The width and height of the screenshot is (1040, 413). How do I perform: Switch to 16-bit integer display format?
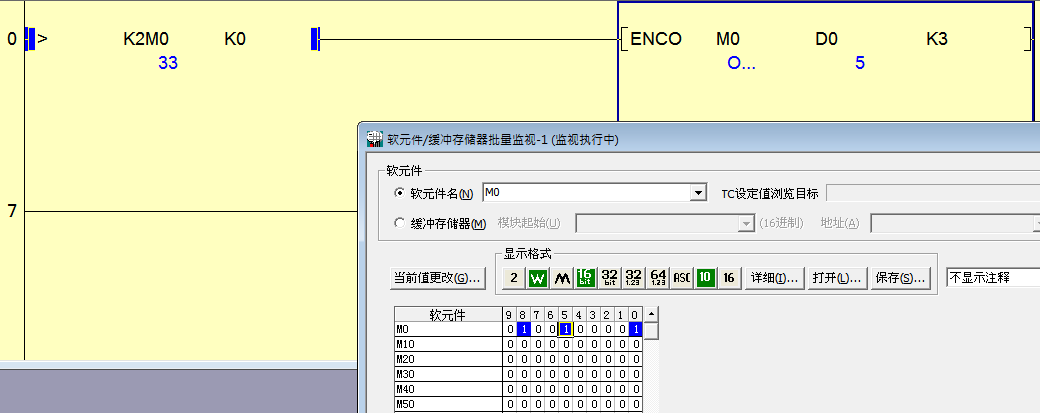point(586,278)
